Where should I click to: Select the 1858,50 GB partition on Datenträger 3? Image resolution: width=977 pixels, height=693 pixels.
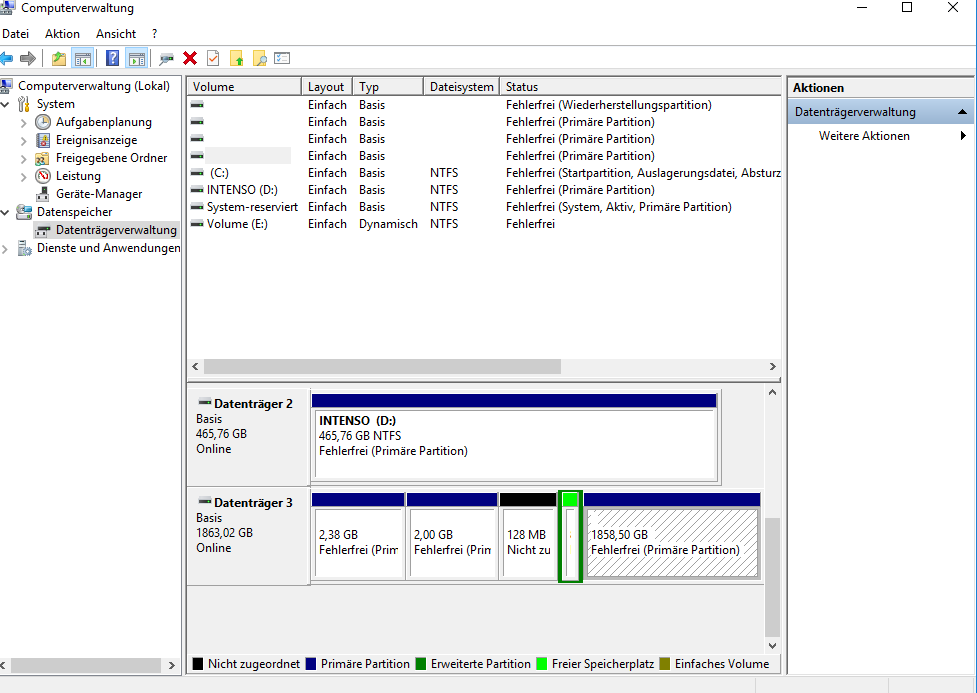[x=672, y=542]
